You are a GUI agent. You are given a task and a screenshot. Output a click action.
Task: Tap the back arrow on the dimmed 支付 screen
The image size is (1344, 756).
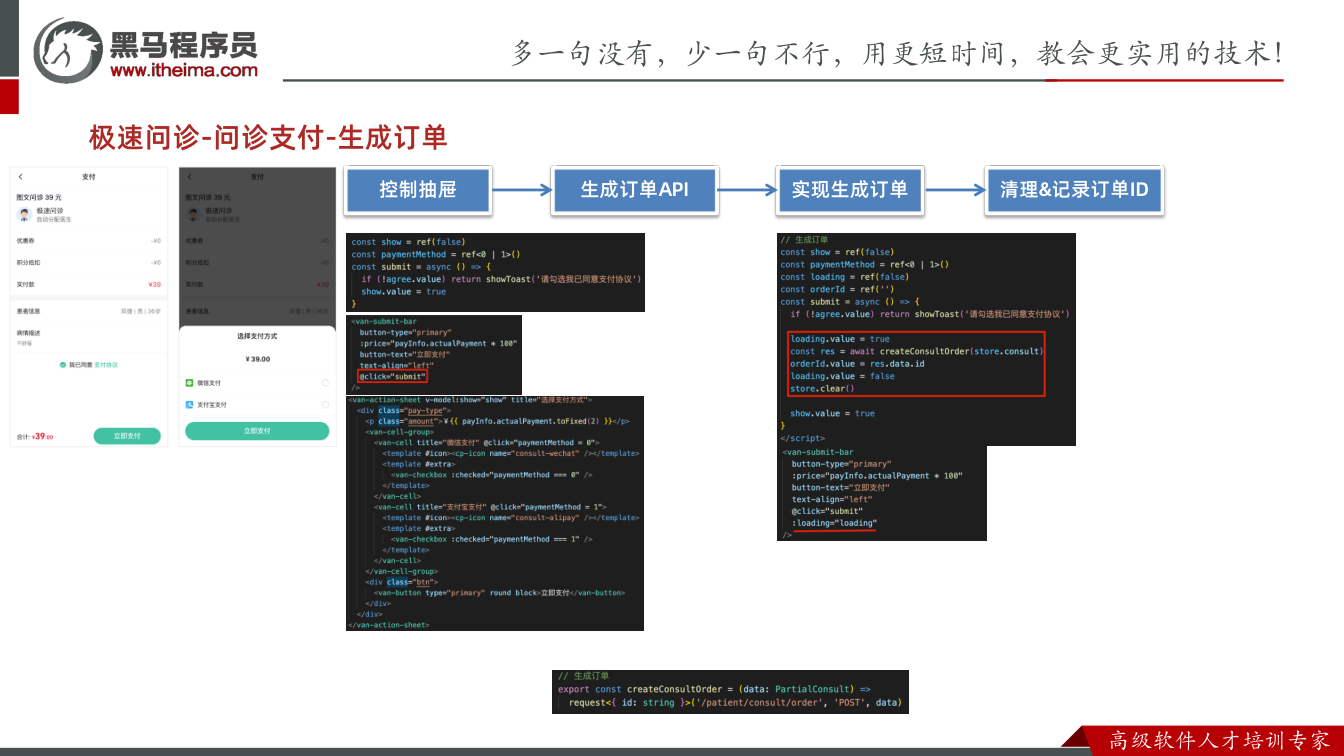188,177
